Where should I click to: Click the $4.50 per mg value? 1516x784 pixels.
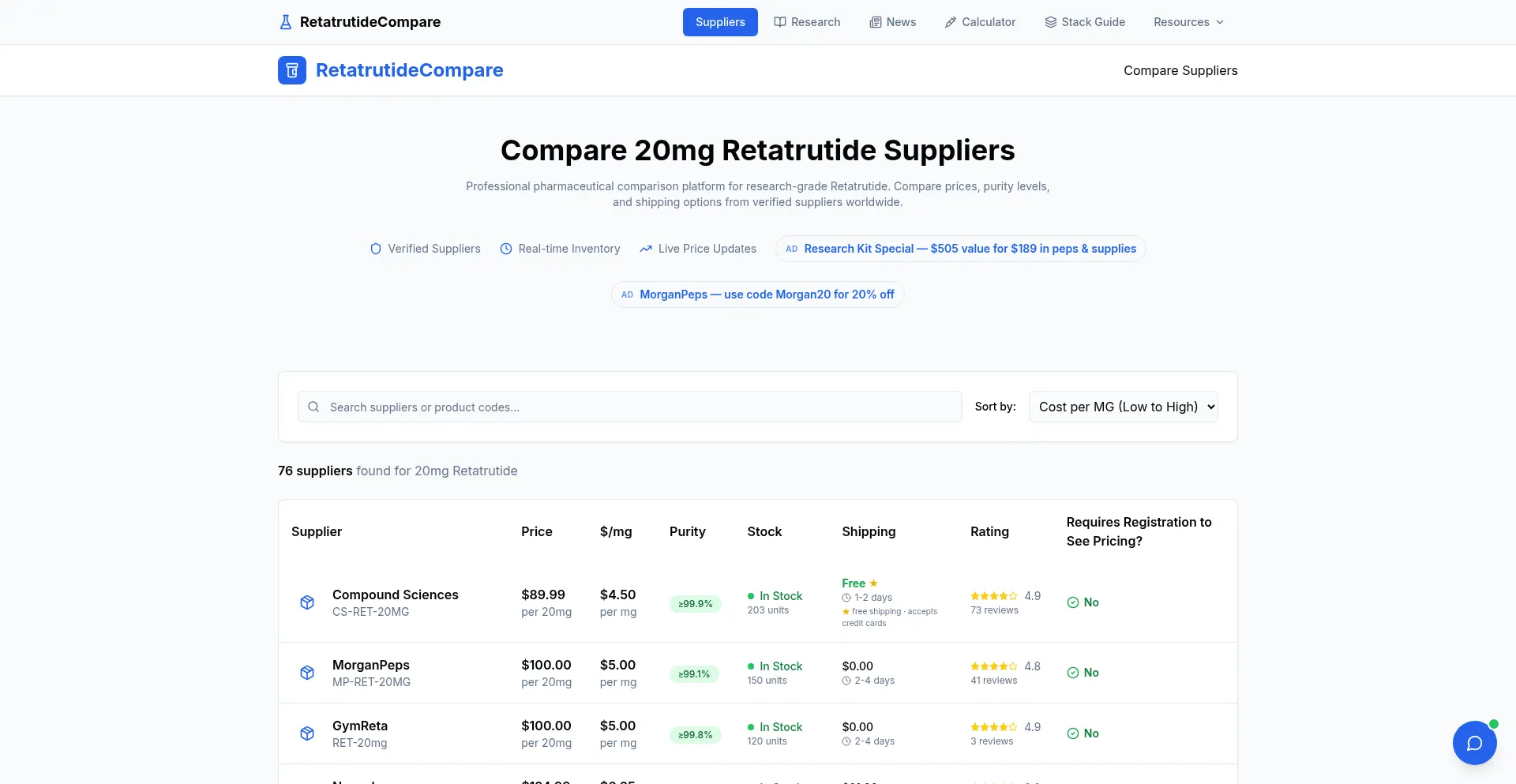617,595
